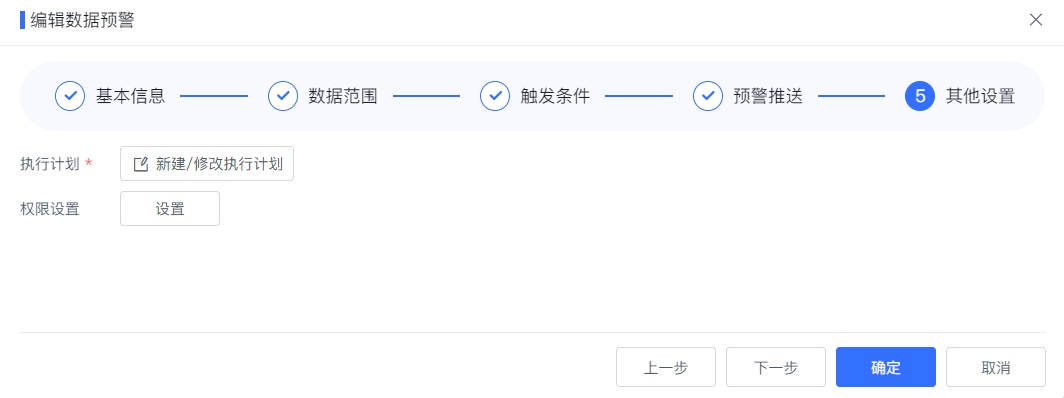Click the checkmark icon for 触发条件 step
The image size is (1064, 398).
pyautogui.click(x=495, y=96)
